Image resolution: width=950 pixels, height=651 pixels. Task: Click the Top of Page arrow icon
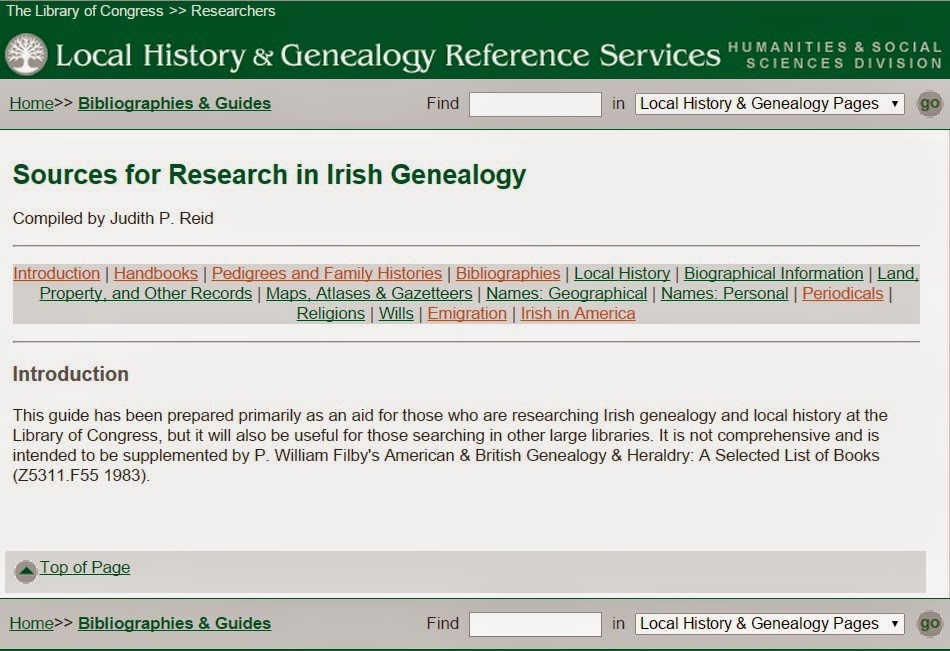[x=25, y=570]
